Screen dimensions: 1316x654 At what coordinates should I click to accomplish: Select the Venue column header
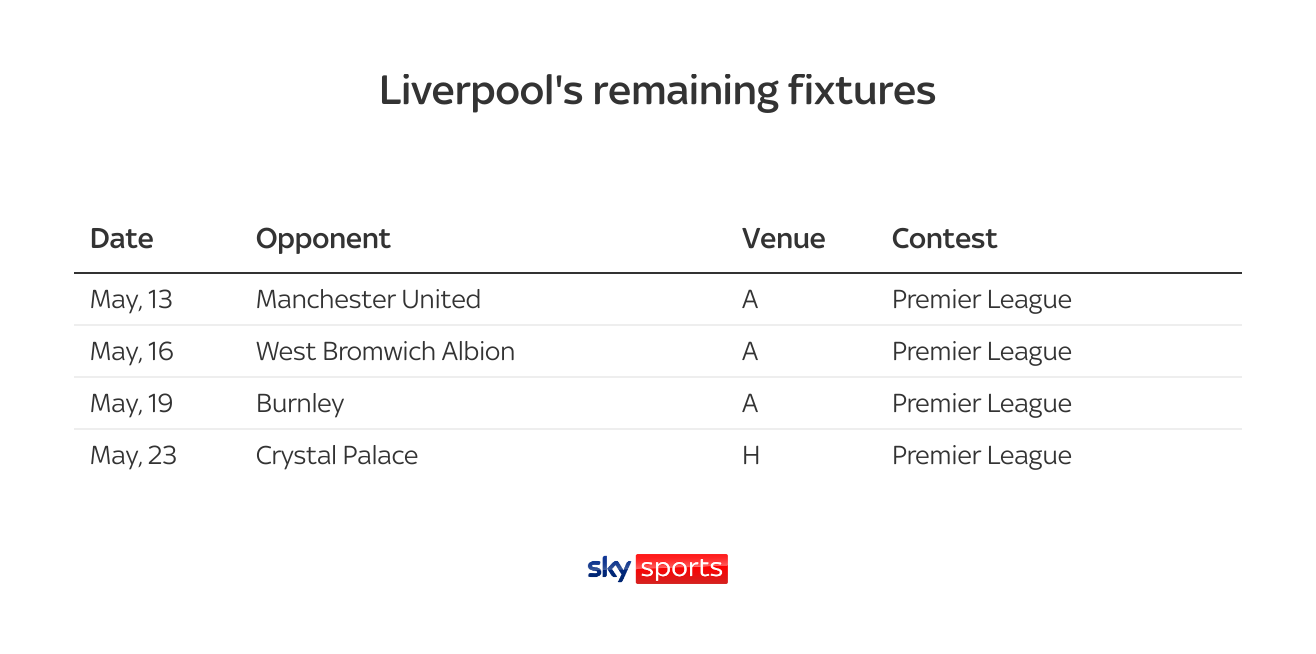(783, 239)
